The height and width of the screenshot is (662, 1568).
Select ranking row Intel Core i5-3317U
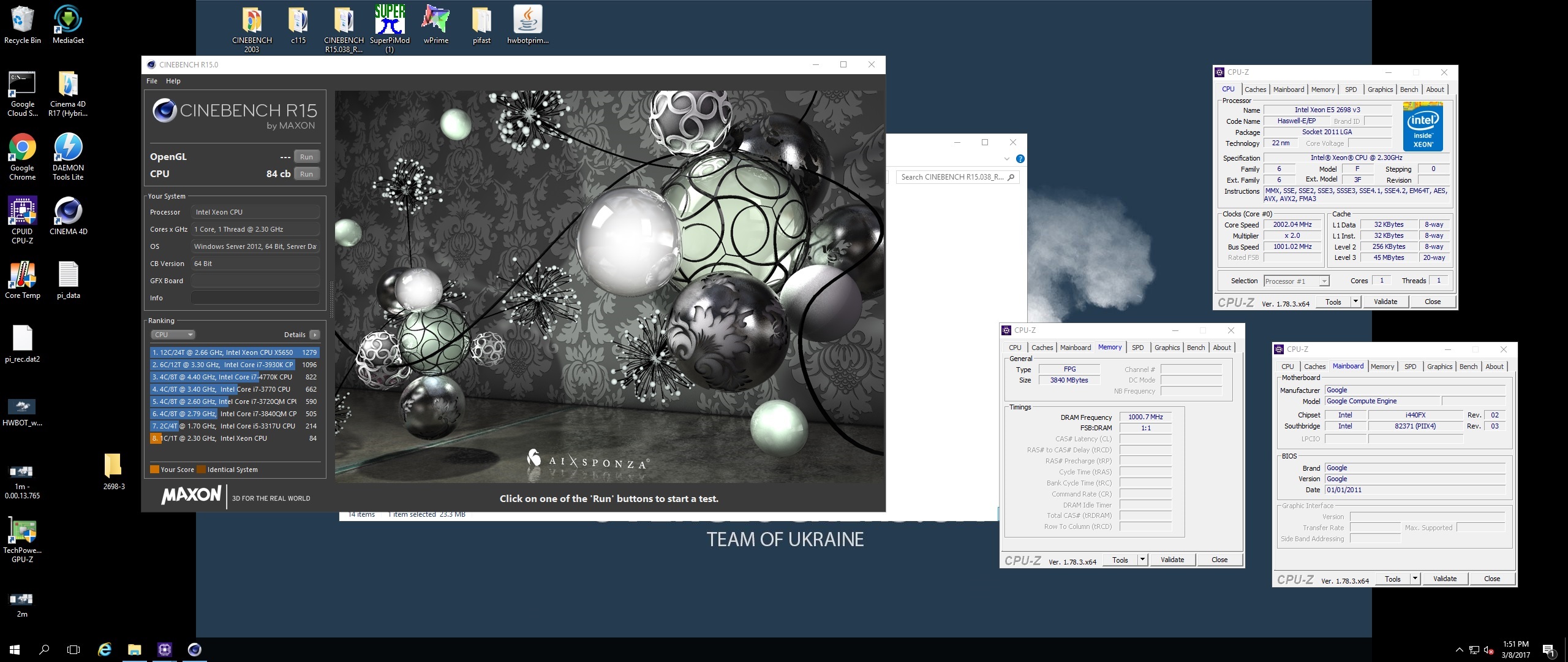235,426
